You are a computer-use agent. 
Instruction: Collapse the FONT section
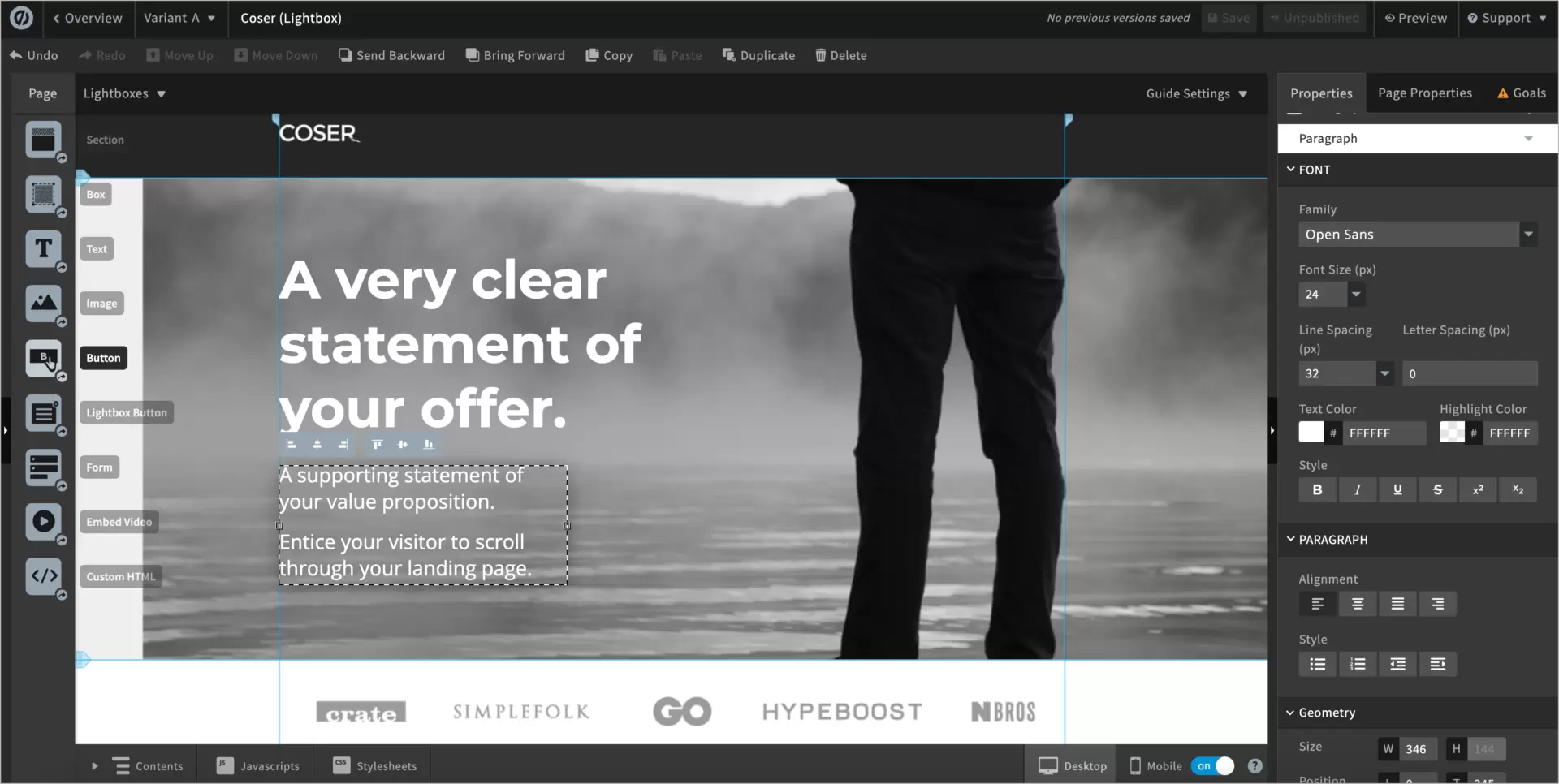(x=1291, y=170)
